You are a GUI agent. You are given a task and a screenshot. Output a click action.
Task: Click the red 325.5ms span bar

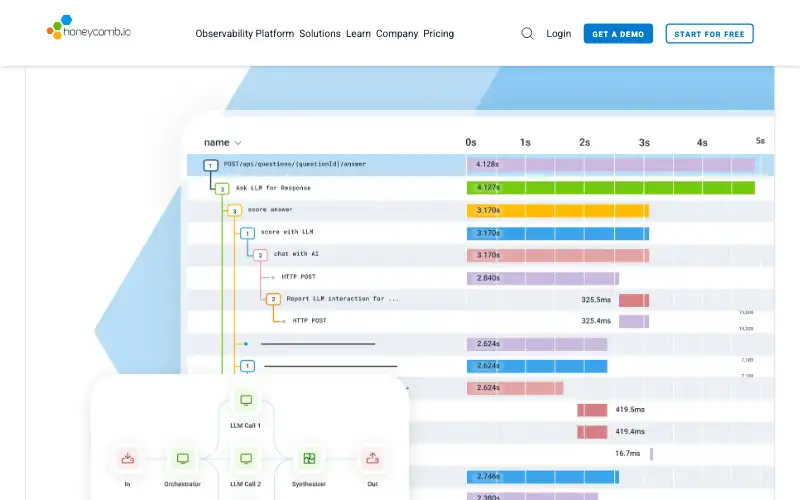coord(634,301)
